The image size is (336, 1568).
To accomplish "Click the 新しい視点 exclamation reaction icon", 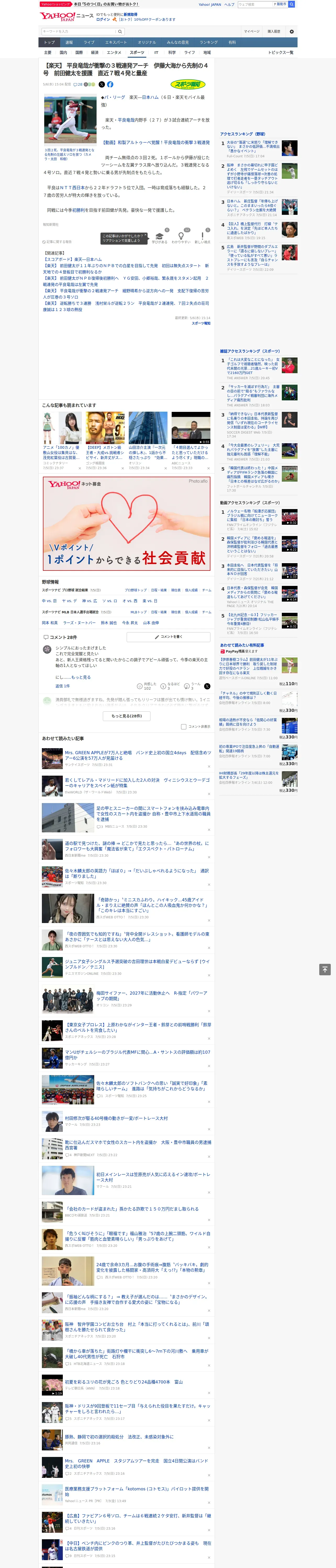I will [x=203, y=236].
